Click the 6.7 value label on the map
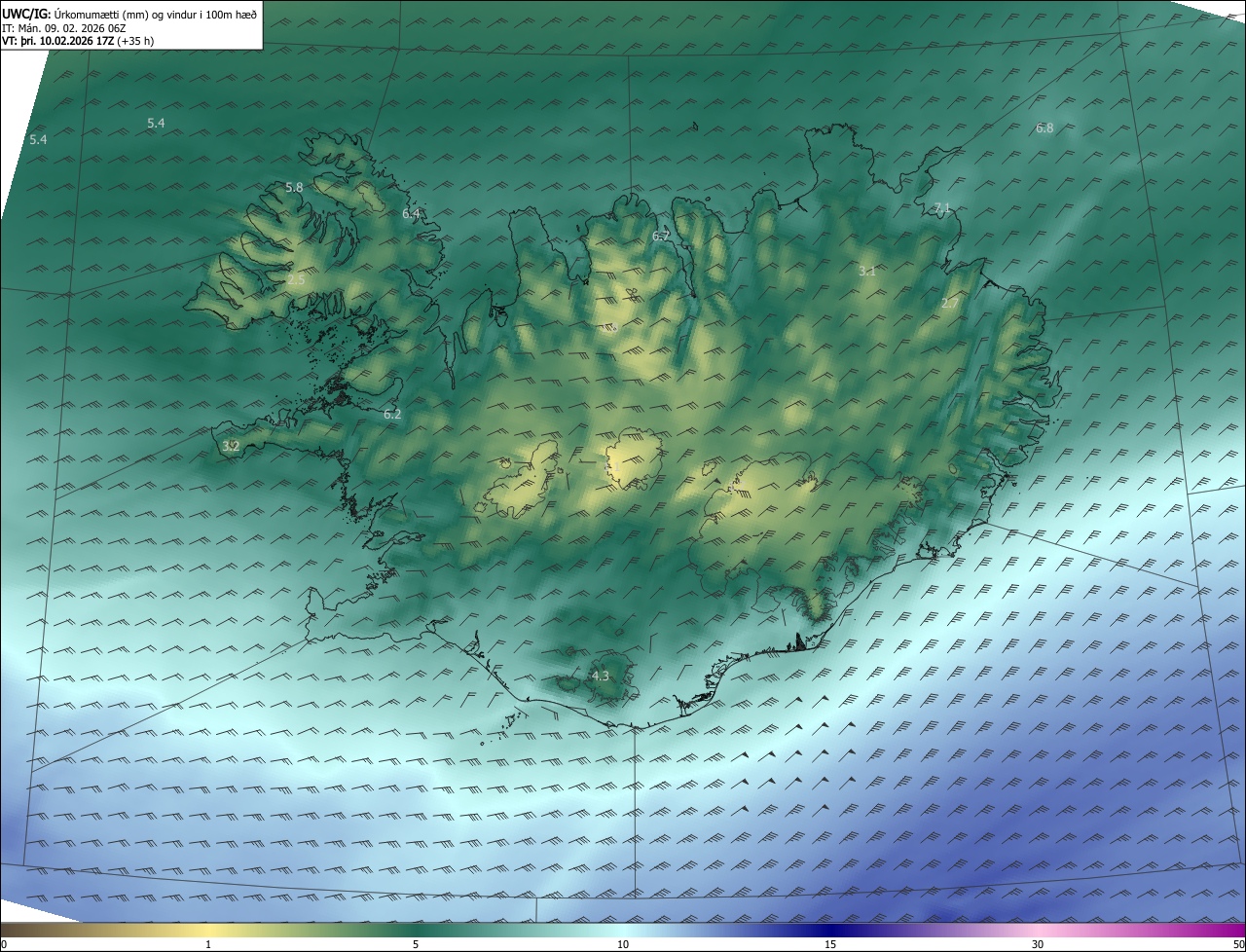 click(661, 236)
